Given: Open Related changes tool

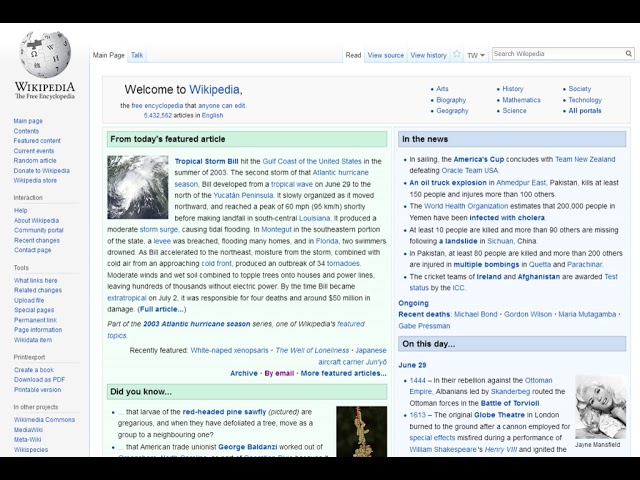Looking at the screenshot, I should point(38,290).
